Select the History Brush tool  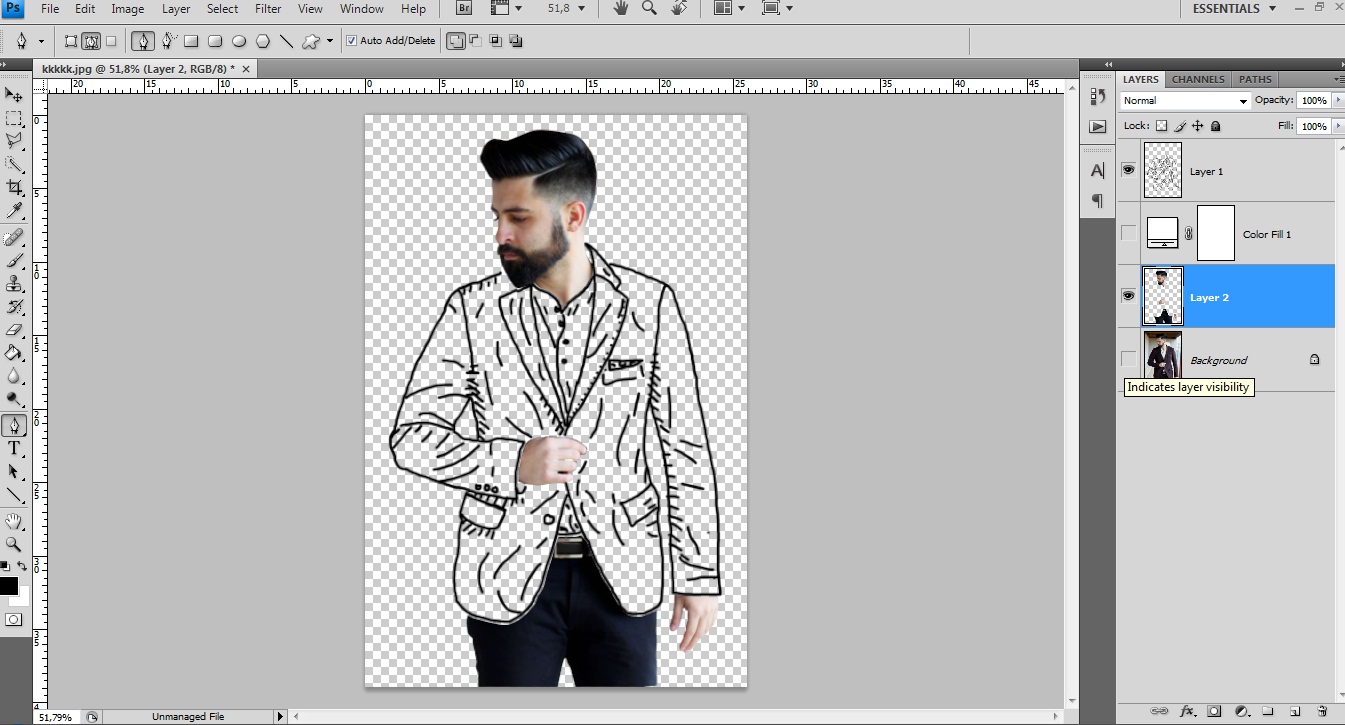14,307
